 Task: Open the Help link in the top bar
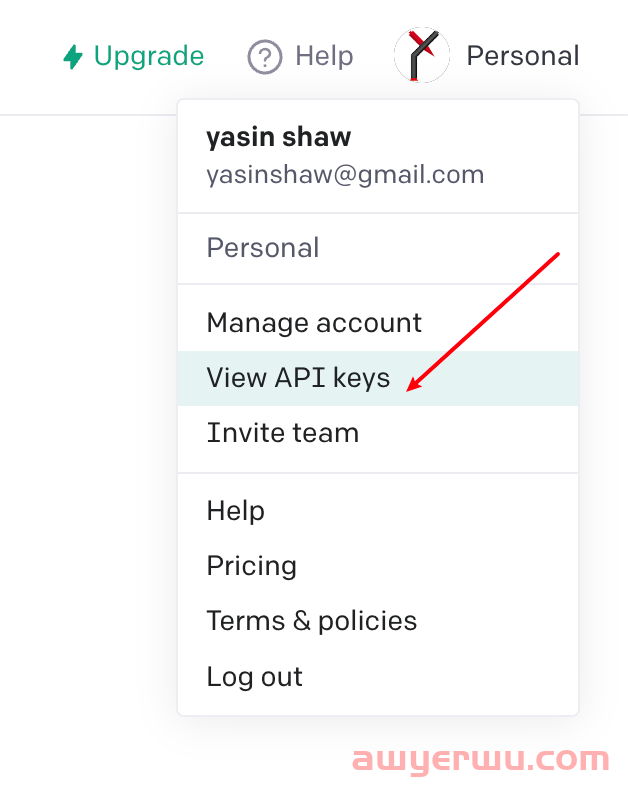click(324, 56)
